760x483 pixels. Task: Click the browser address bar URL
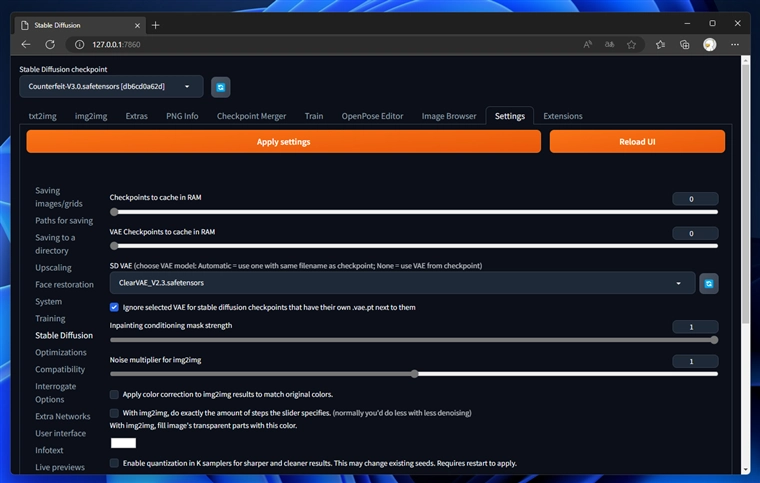[x=116, y=45]
